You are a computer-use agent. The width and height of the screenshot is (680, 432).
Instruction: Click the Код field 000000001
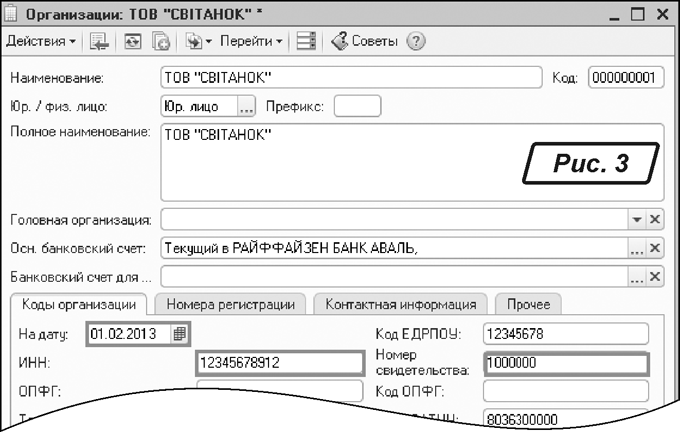click(x=626, y=78)
